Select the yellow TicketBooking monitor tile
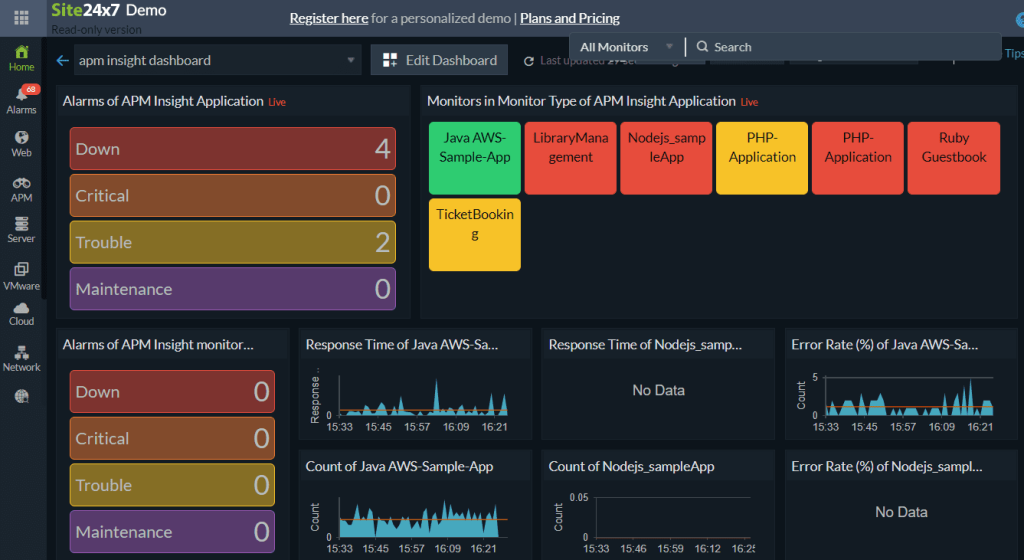1024x560 pixels. click(475, 234)
